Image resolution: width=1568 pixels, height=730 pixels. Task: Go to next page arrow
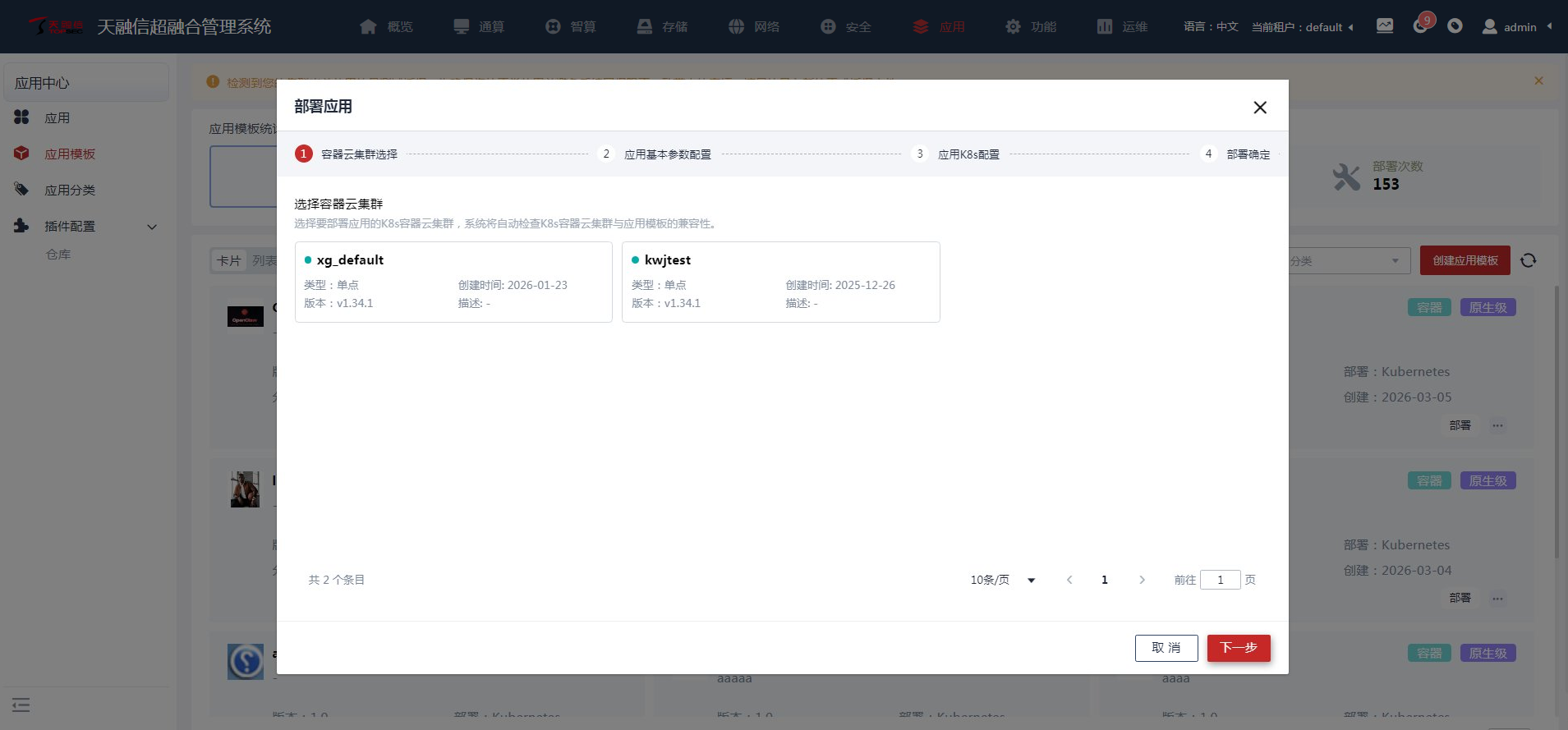pos(1142,581)
